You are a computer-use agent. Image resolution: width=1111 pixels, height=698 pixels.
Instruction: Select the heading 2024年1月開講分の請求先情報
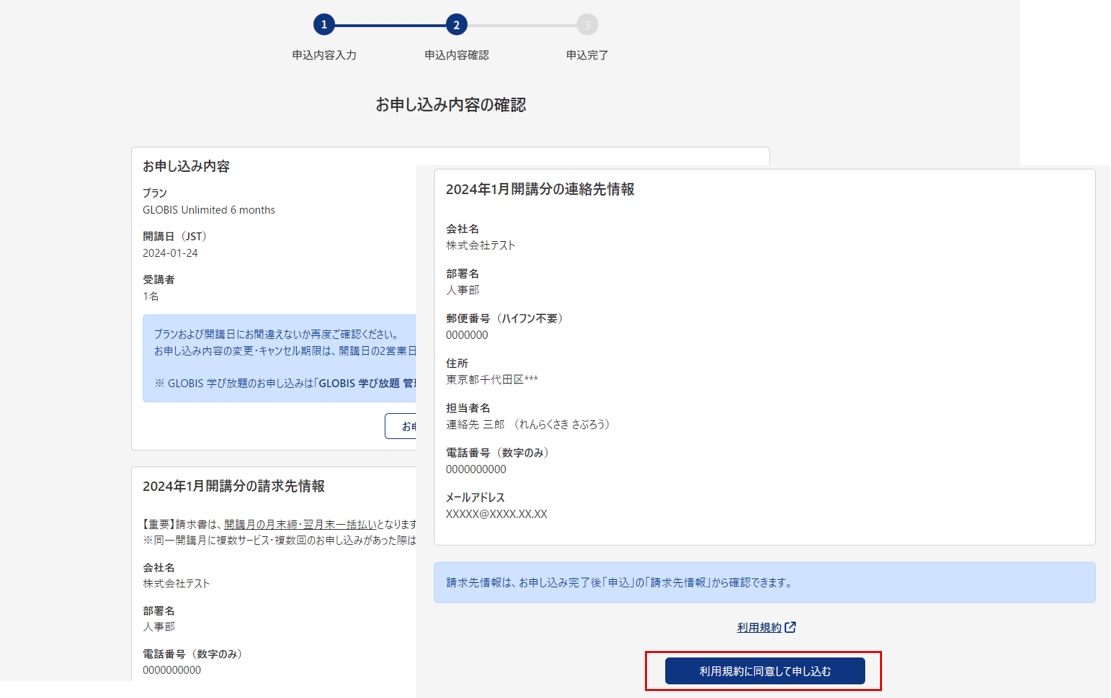click(x=233, y=486)
